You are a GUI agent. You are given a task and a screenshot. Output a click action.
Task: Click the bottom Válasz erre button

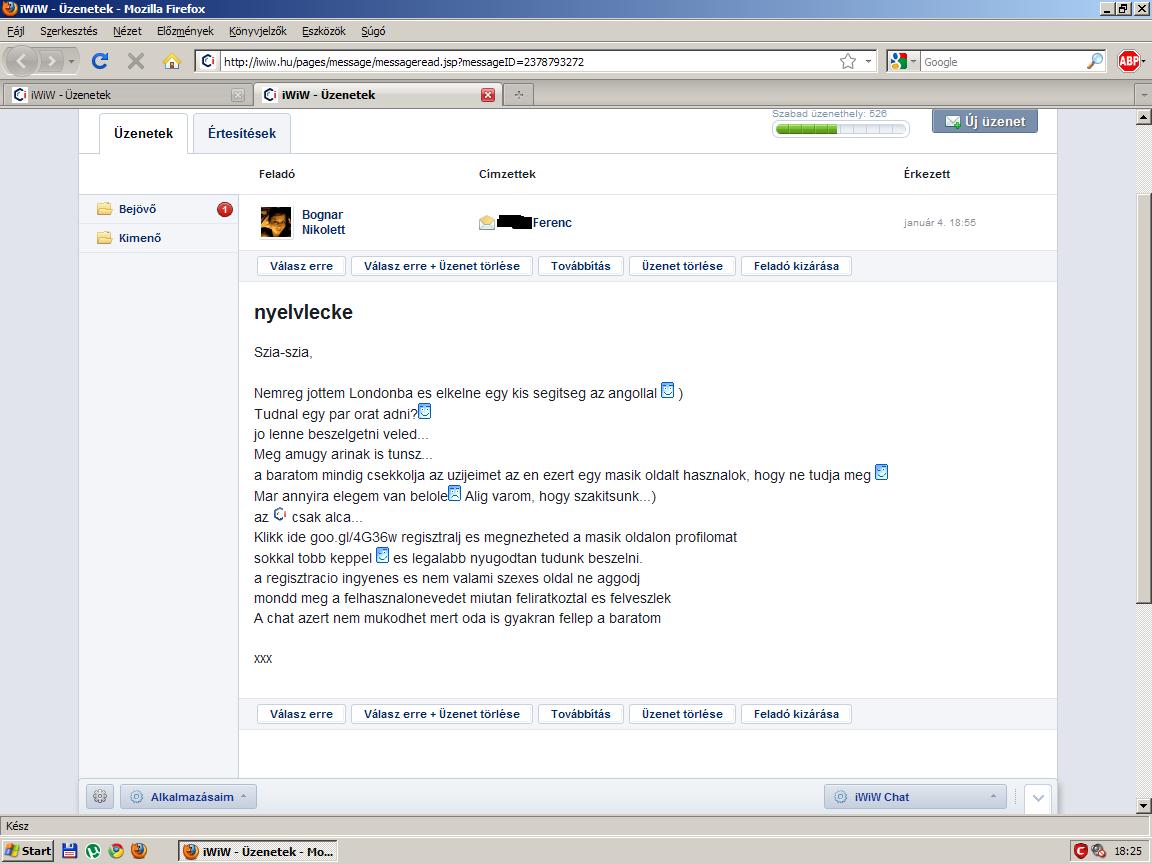(x=301, y=714)
